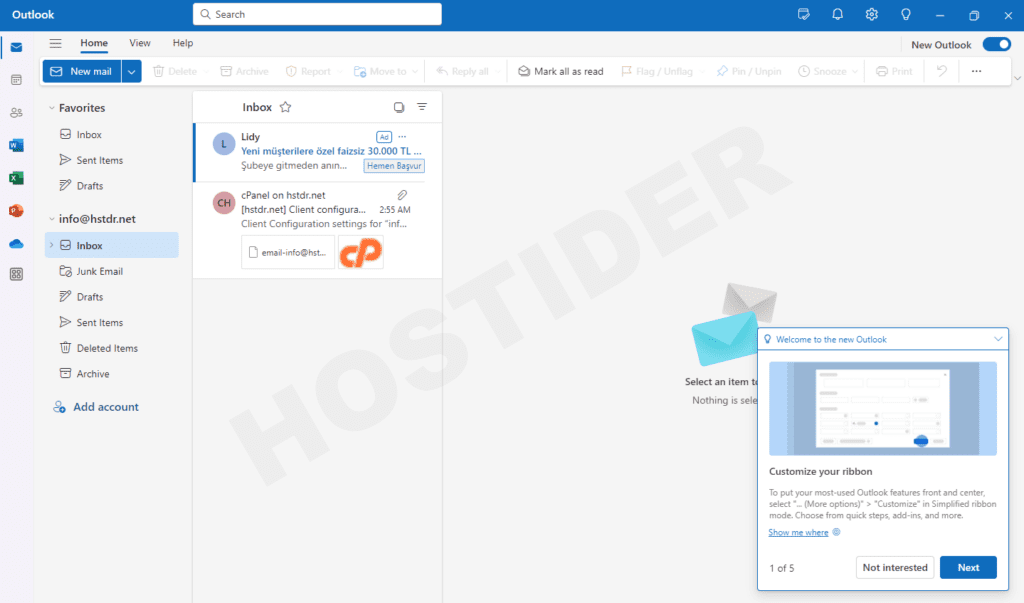This screenshot has width=1024, height=603.
Task: Click the notifications bell icon
Action: [838, 14]
